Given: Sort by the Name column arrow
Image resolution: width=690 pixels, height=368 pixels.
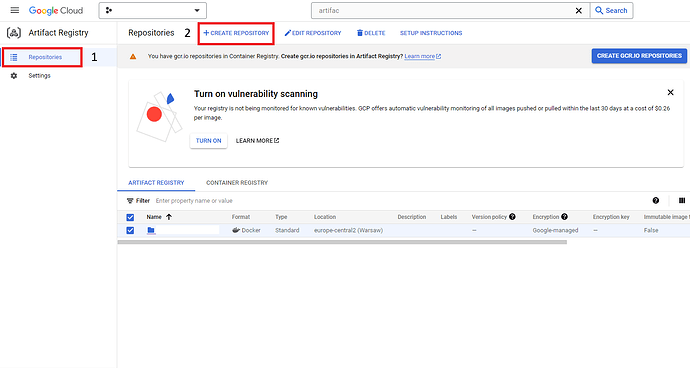Looking at the screenshot, I should point(169,217).
